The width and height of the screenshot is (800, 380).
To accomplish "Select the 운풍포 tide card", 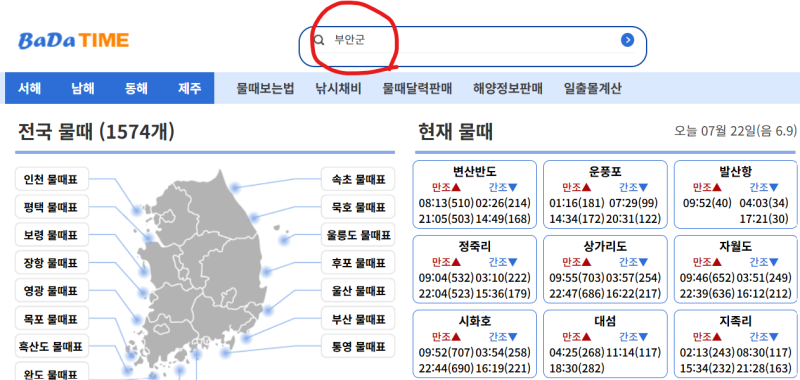I will coord(605,194).
